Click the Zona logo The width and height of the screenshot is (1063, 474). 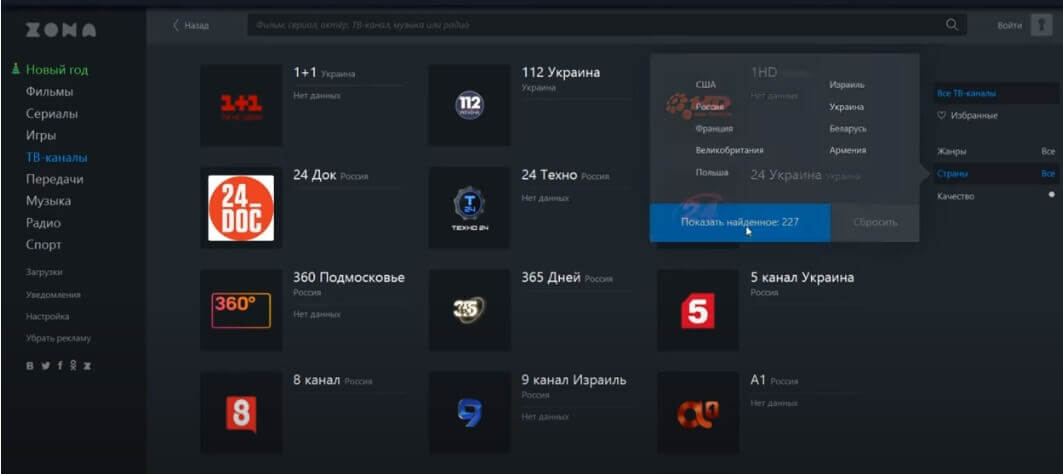coord(60,30)
